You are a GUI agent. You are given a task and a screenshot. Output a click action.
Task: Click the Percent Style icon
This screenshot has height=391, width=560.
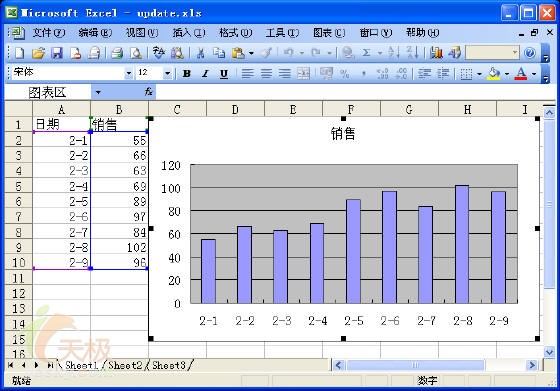pos(345,74)
